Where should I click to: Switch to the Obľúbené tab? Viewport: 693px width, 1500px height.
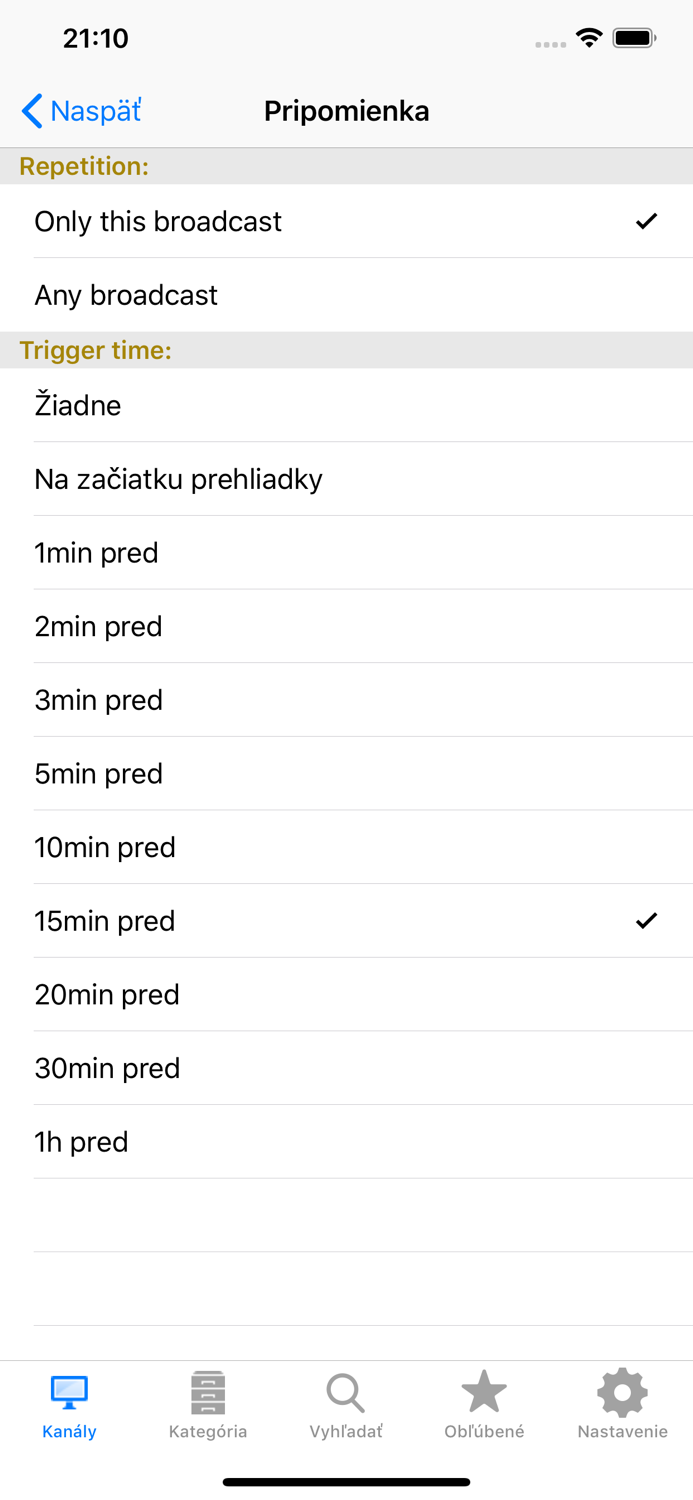pos(483,1405)
